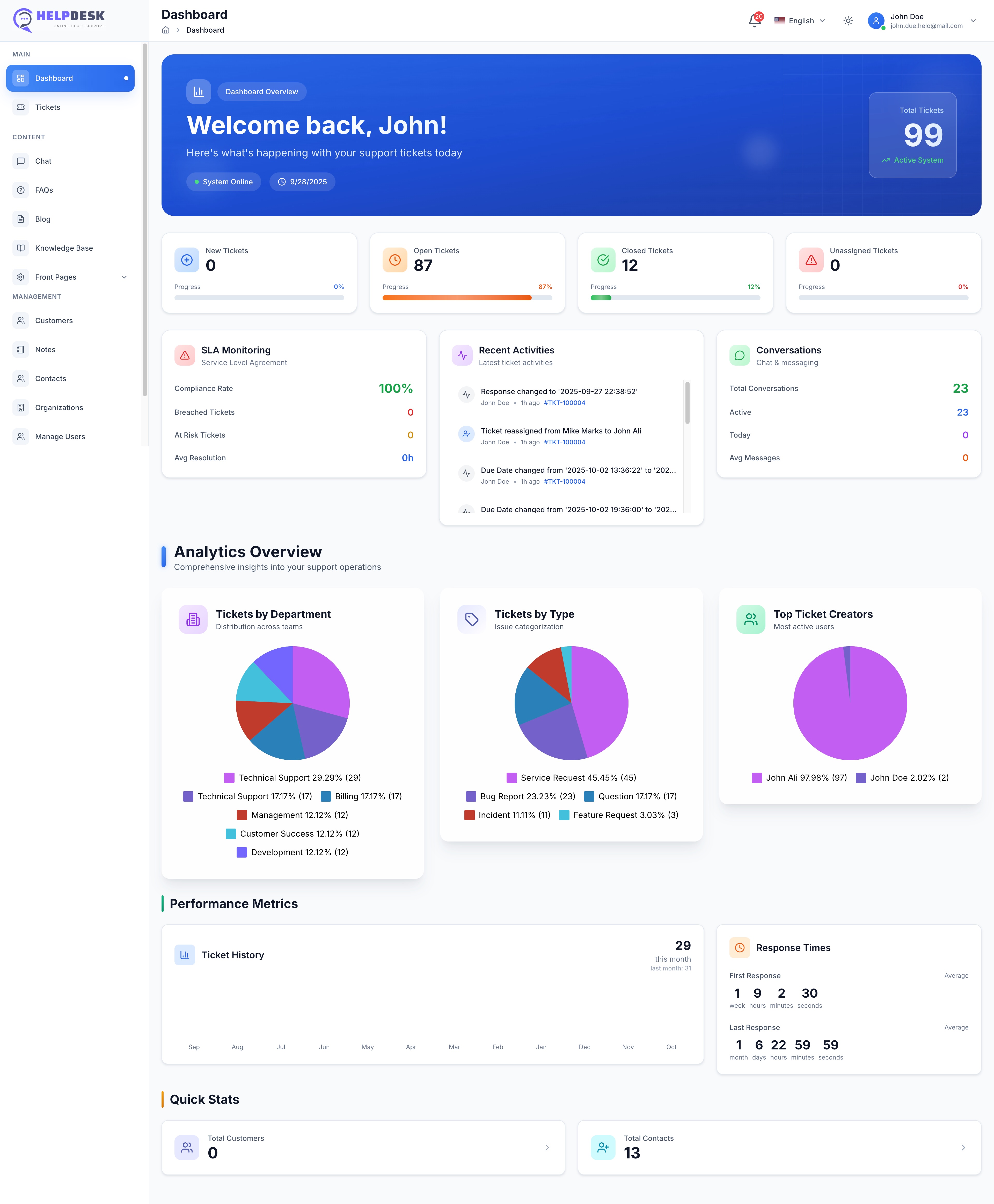The image size is (994, 1204).
Task: Click the home breadcrumb icon
Action: (165, 30)
